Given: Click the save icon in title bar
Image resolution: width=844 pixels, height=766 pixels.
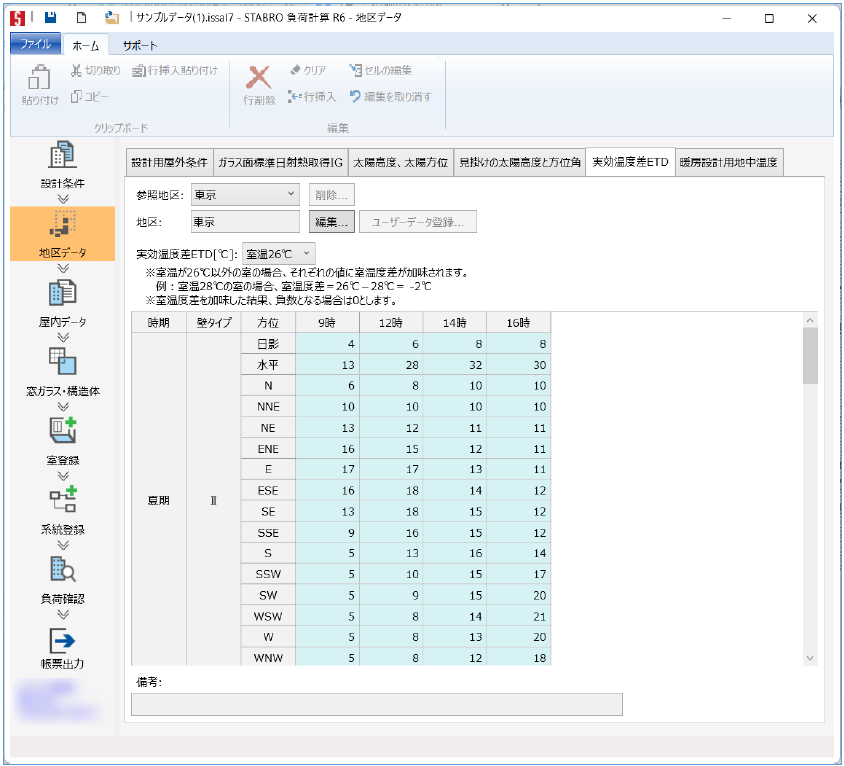Looking at the screenshot, I should coord(49,18).
